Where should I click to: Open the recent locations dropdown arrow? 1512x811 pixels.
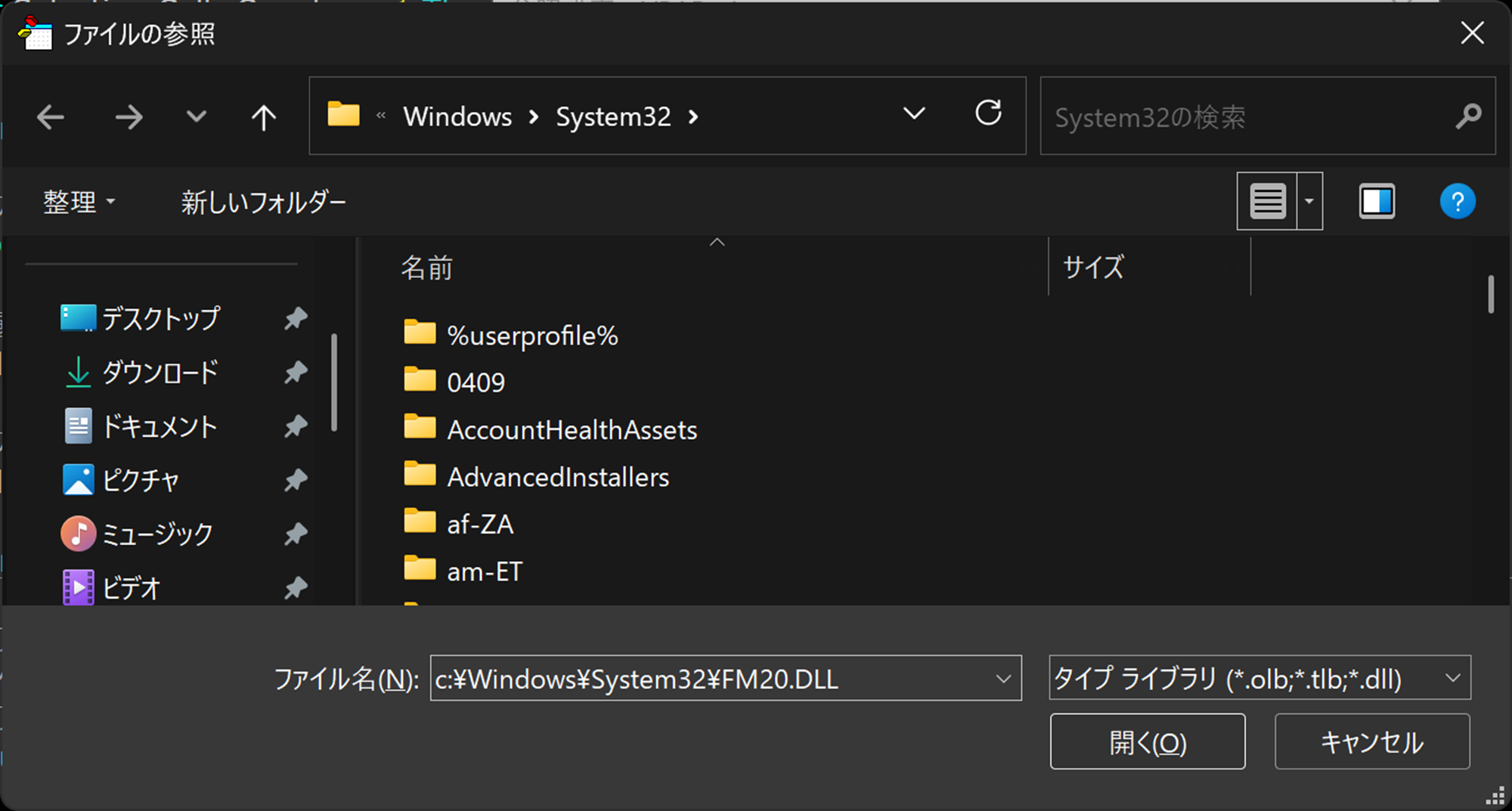[x=197, y=116]
